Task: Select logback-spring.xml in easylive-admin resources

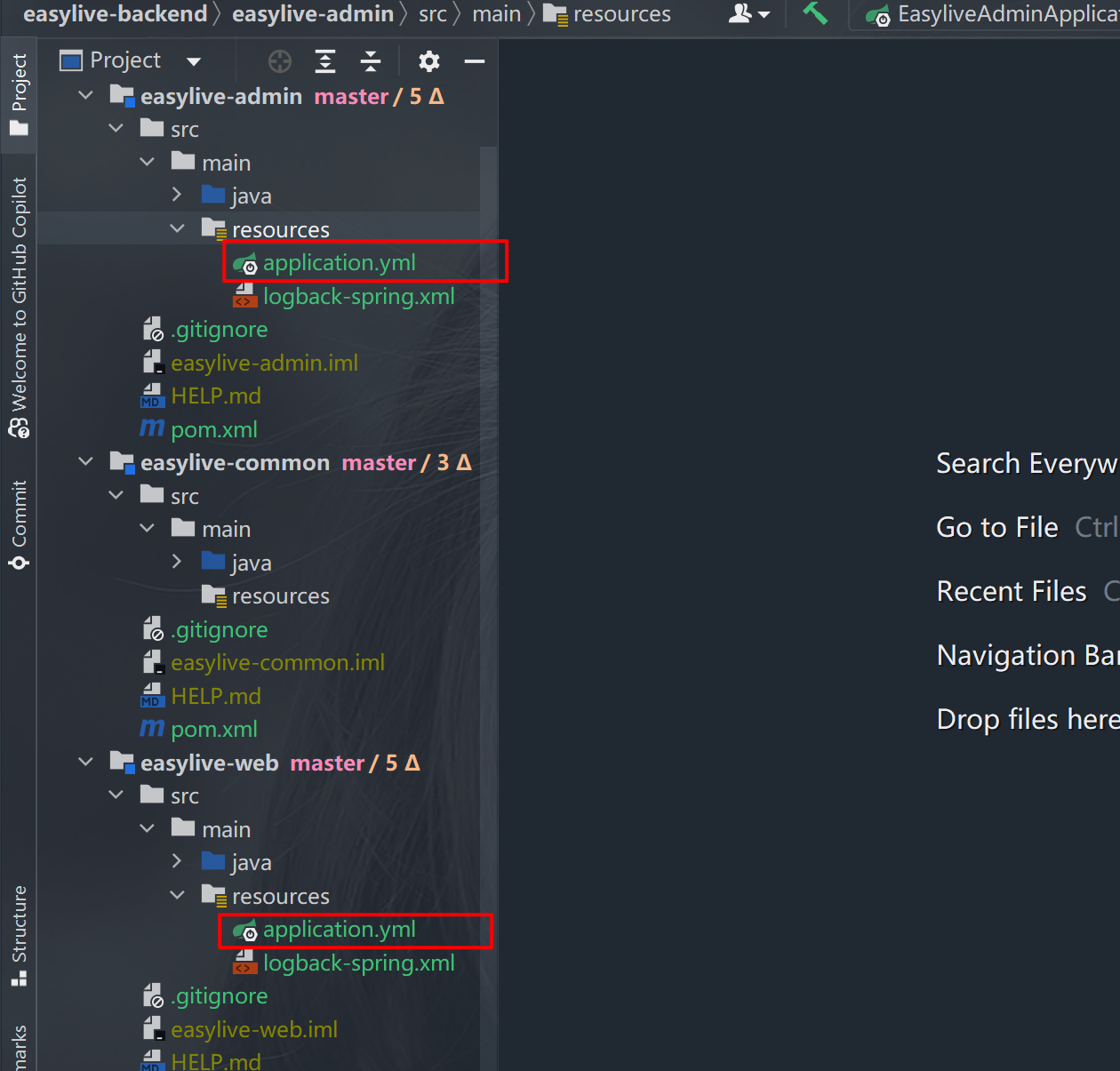Action: [358, 297]
